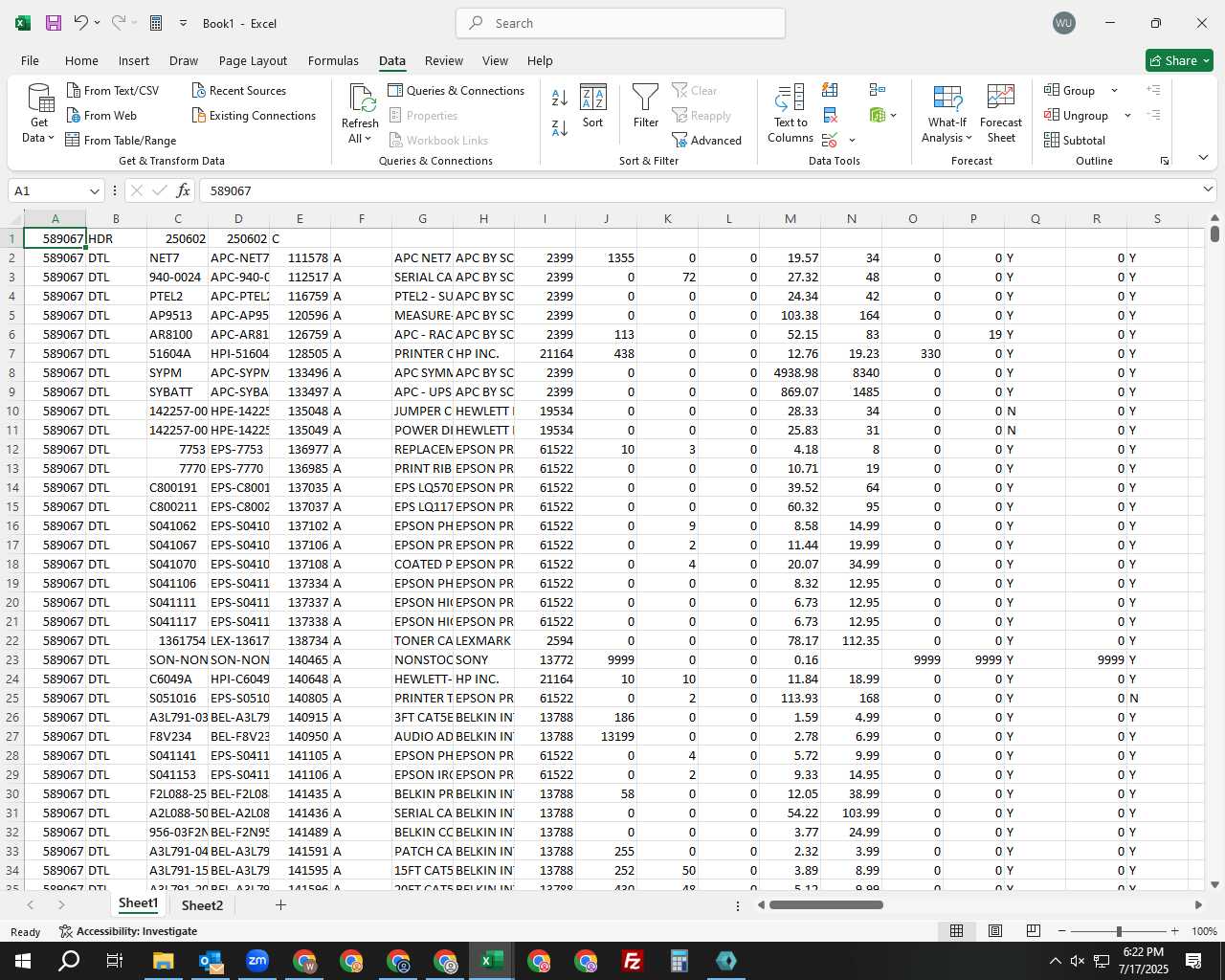
Task: Sort Z to A descending
Action: (560, 127)
